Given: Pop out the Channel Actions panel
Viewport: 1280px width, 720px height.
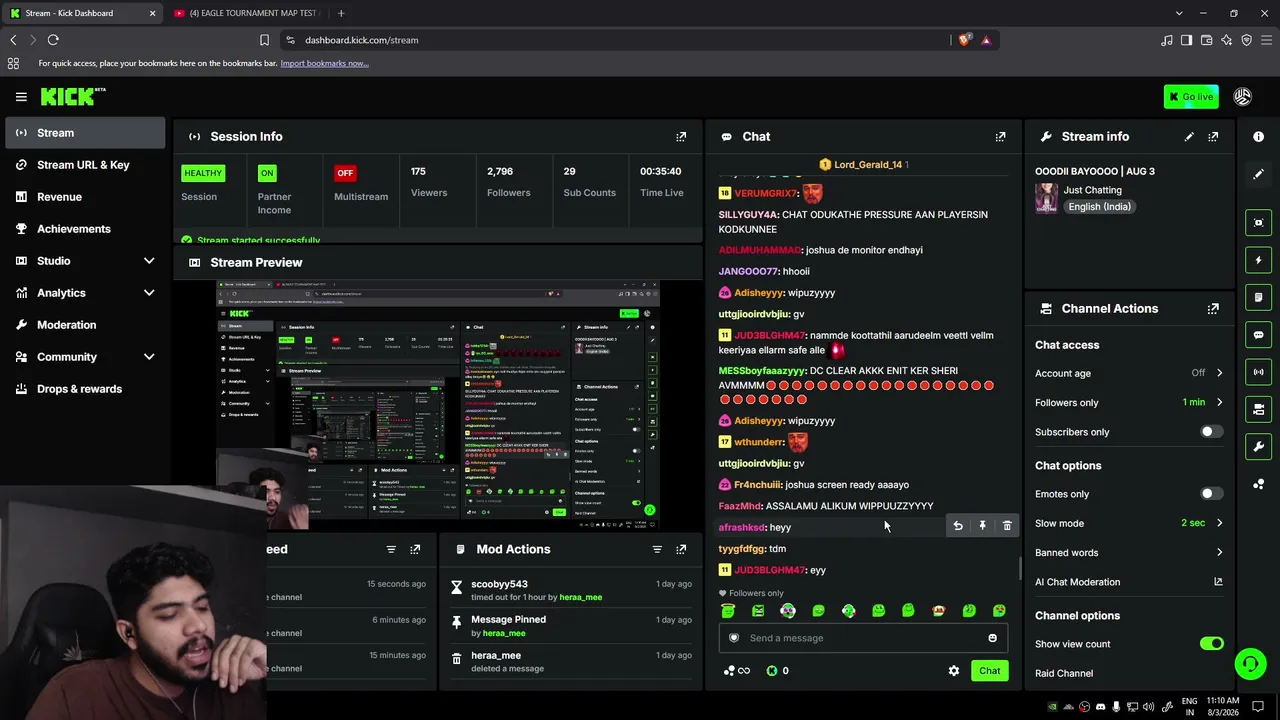Looking at the screenshot, I should tap(1213, 309).
